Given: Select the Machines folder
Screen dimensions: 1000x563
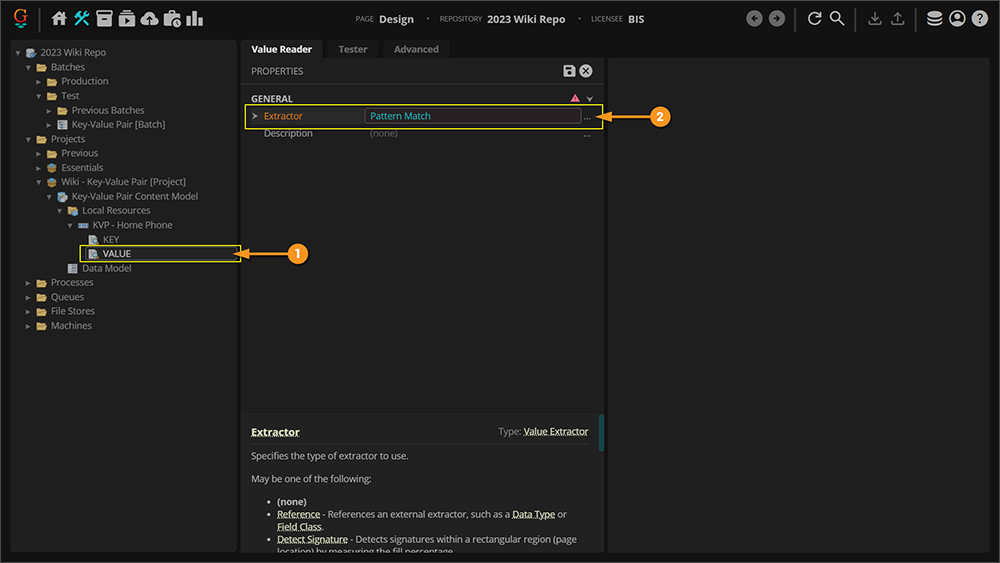Looking at the screenshot, I should pos(71,326).
